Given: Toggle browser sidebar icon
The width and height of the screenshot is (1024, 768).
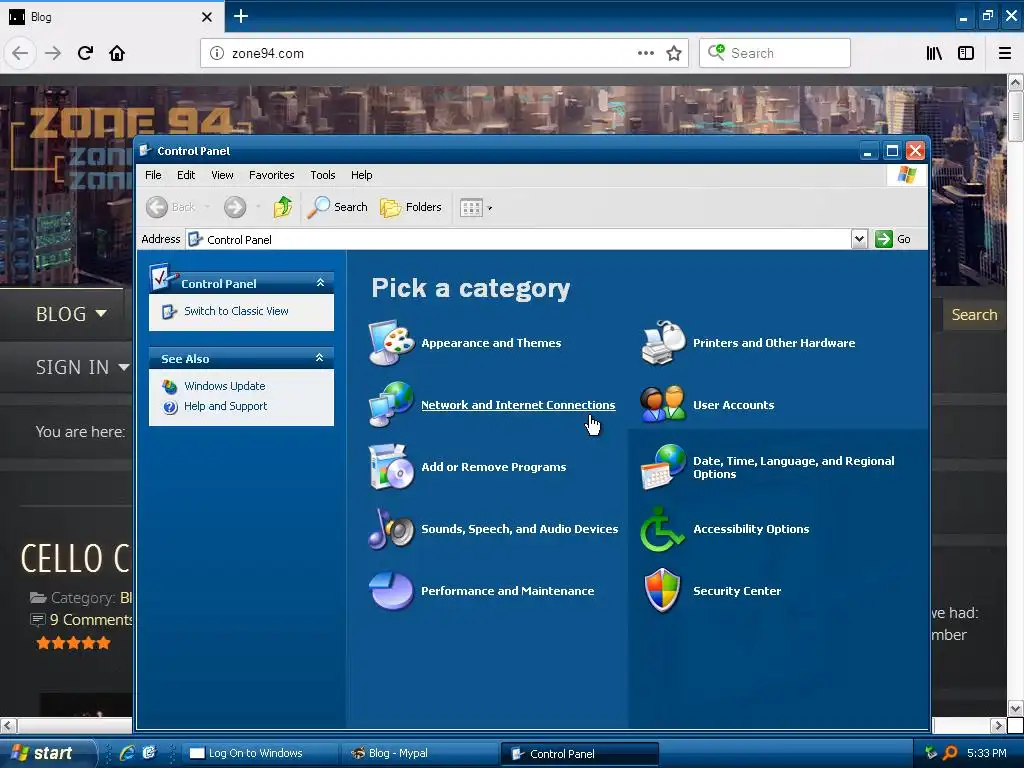Looking at the screenshot, I should tap(966, 53).
